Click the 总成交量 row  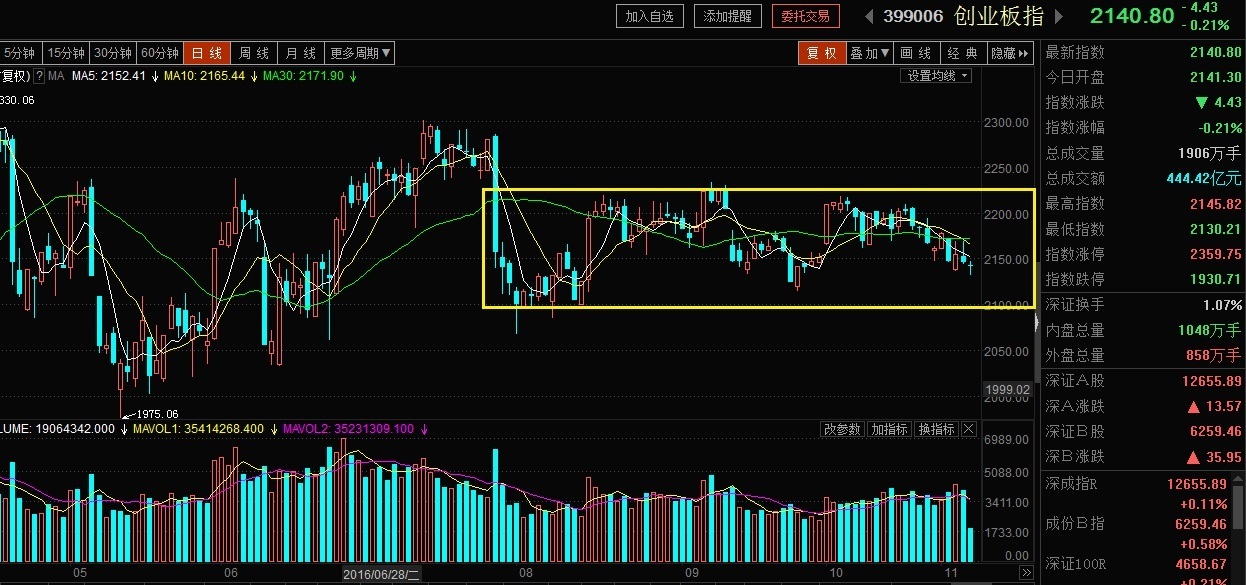tap(1143, 153)
